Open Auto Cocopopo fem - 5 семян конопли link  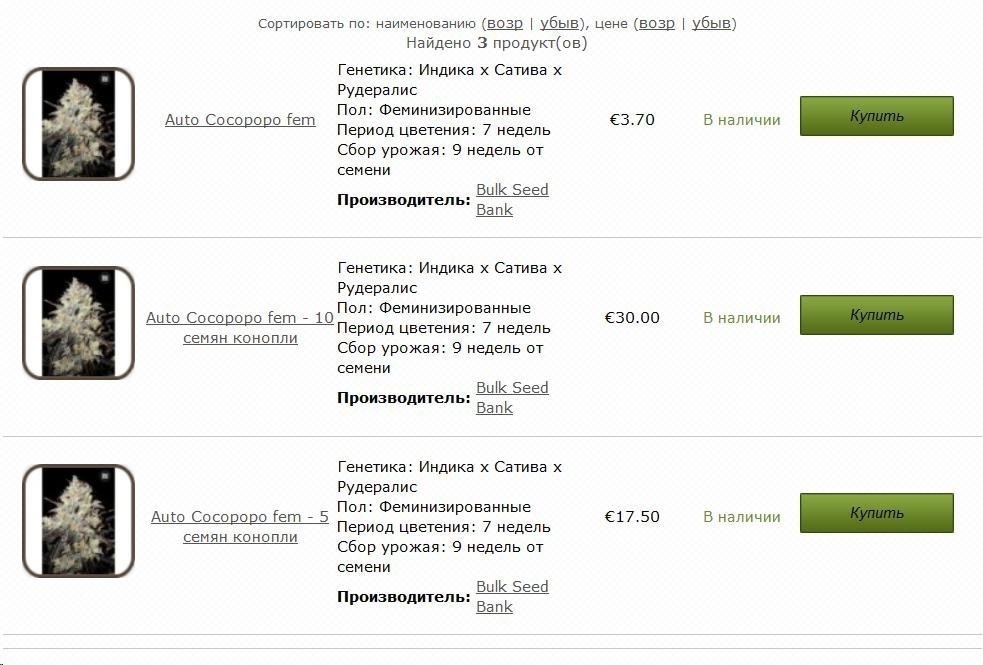[x=240, y=526]
